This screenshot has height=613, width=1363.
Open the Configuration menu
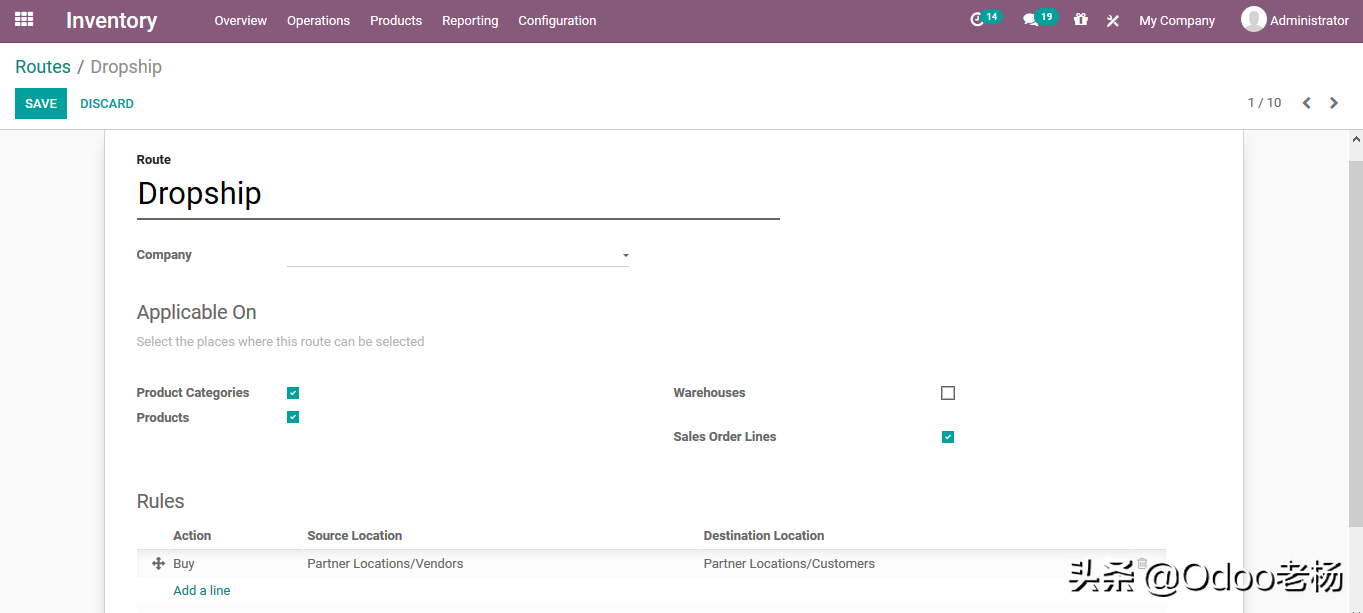coord(557,21)
